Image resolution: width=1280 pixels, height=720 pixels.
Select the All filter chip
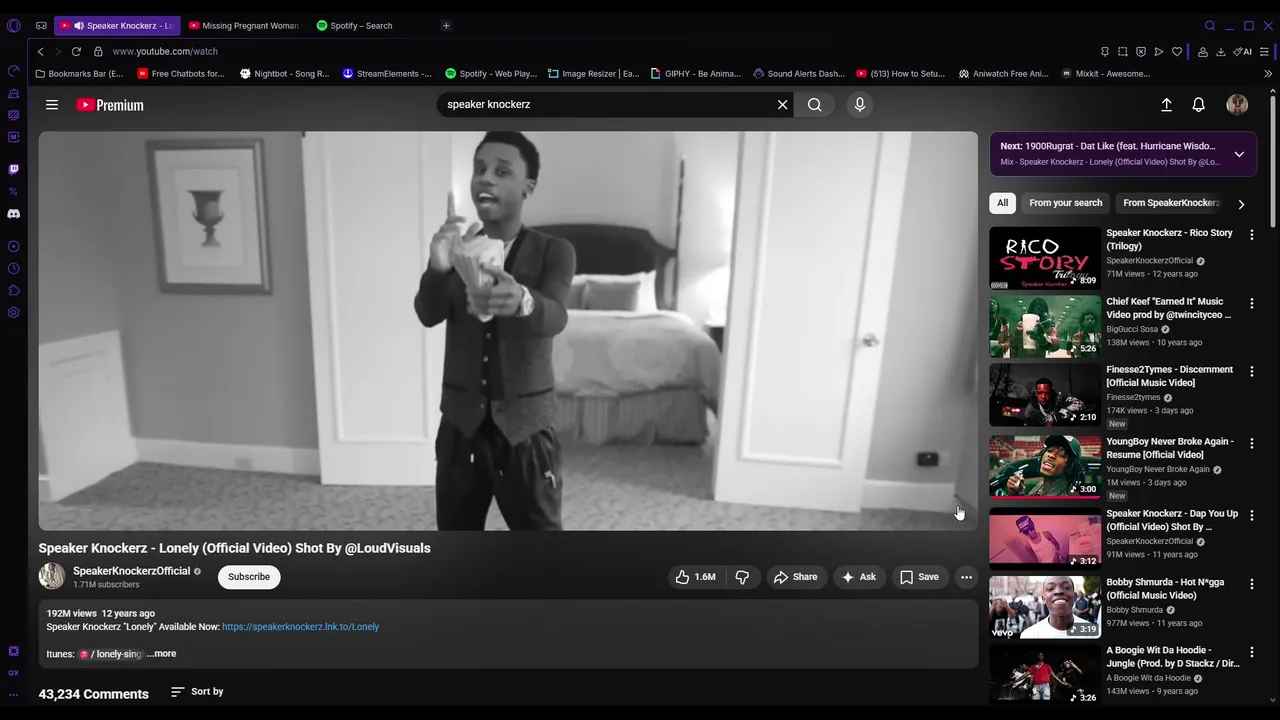1002,203
